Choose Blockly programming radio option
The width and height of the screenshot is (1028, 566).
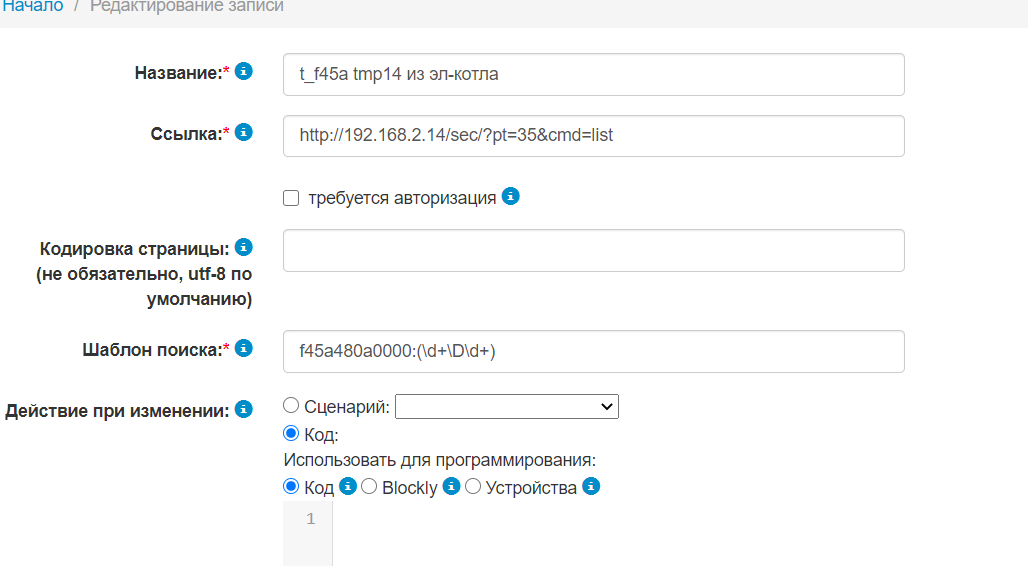(x=368, y=487)
